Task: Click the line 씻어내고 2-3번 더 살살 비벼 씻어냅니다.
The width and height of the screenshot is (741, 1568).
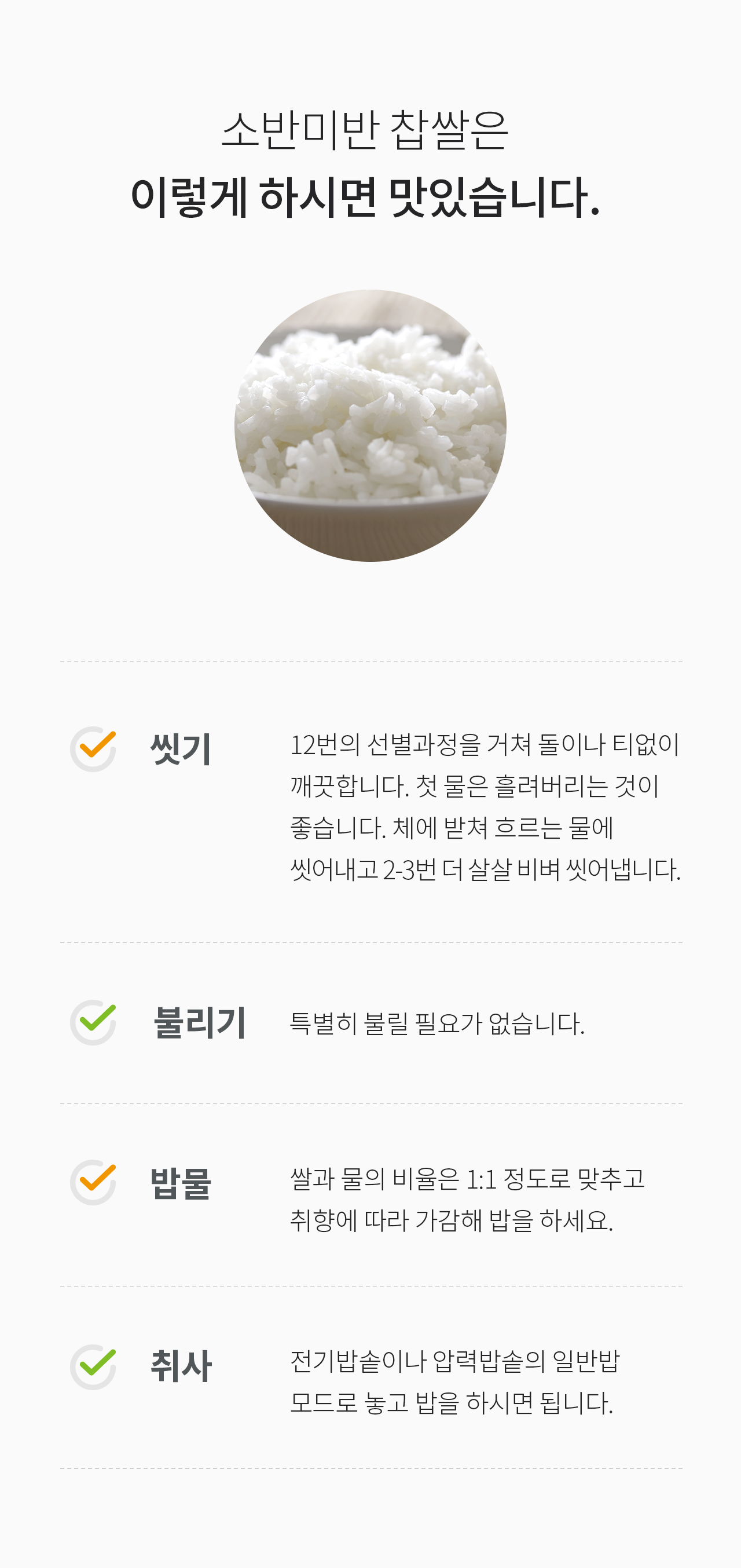Action: point(485,869)
